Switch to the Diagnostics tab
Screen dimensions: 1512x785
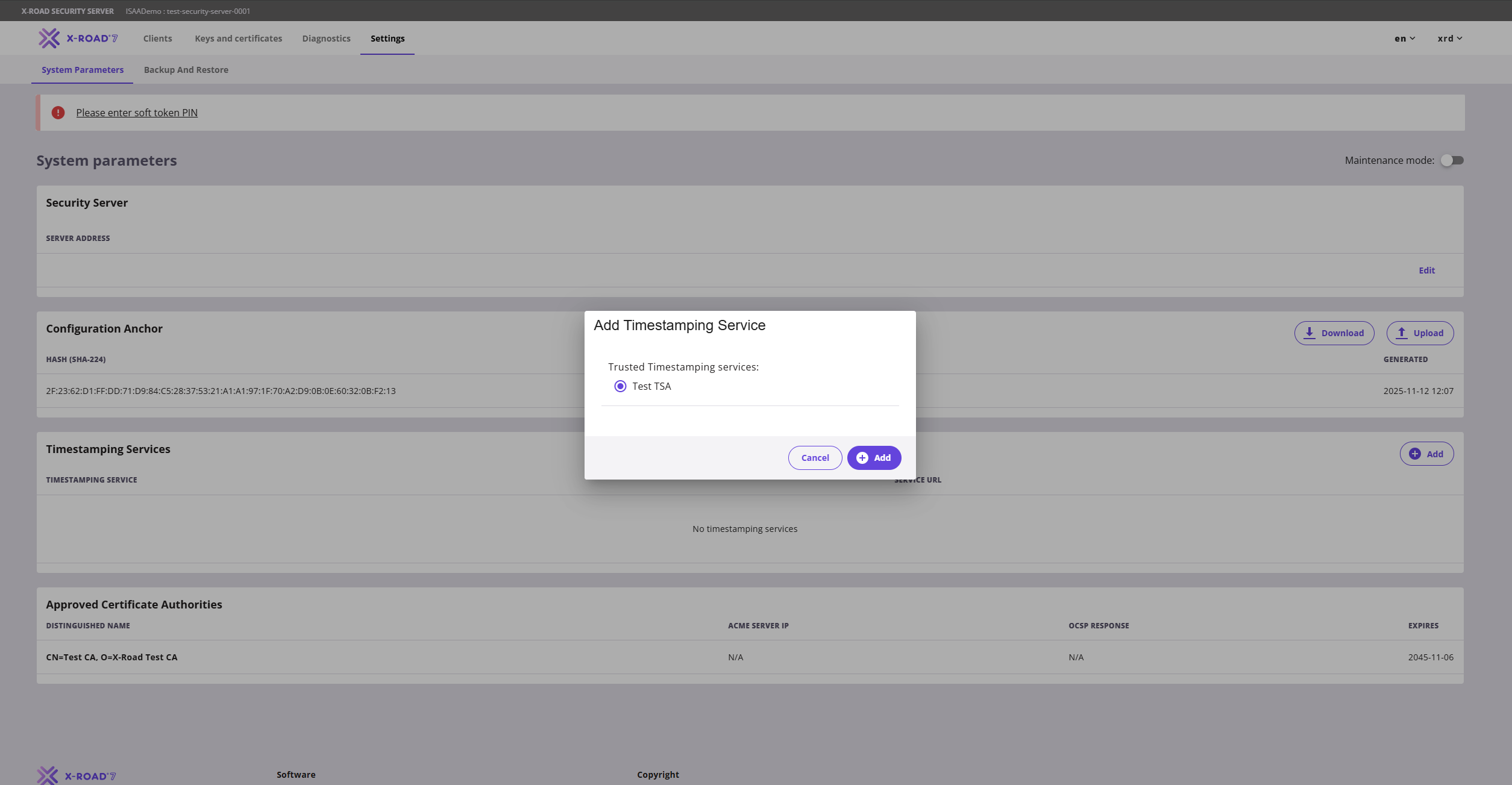[x=326, y=39]
